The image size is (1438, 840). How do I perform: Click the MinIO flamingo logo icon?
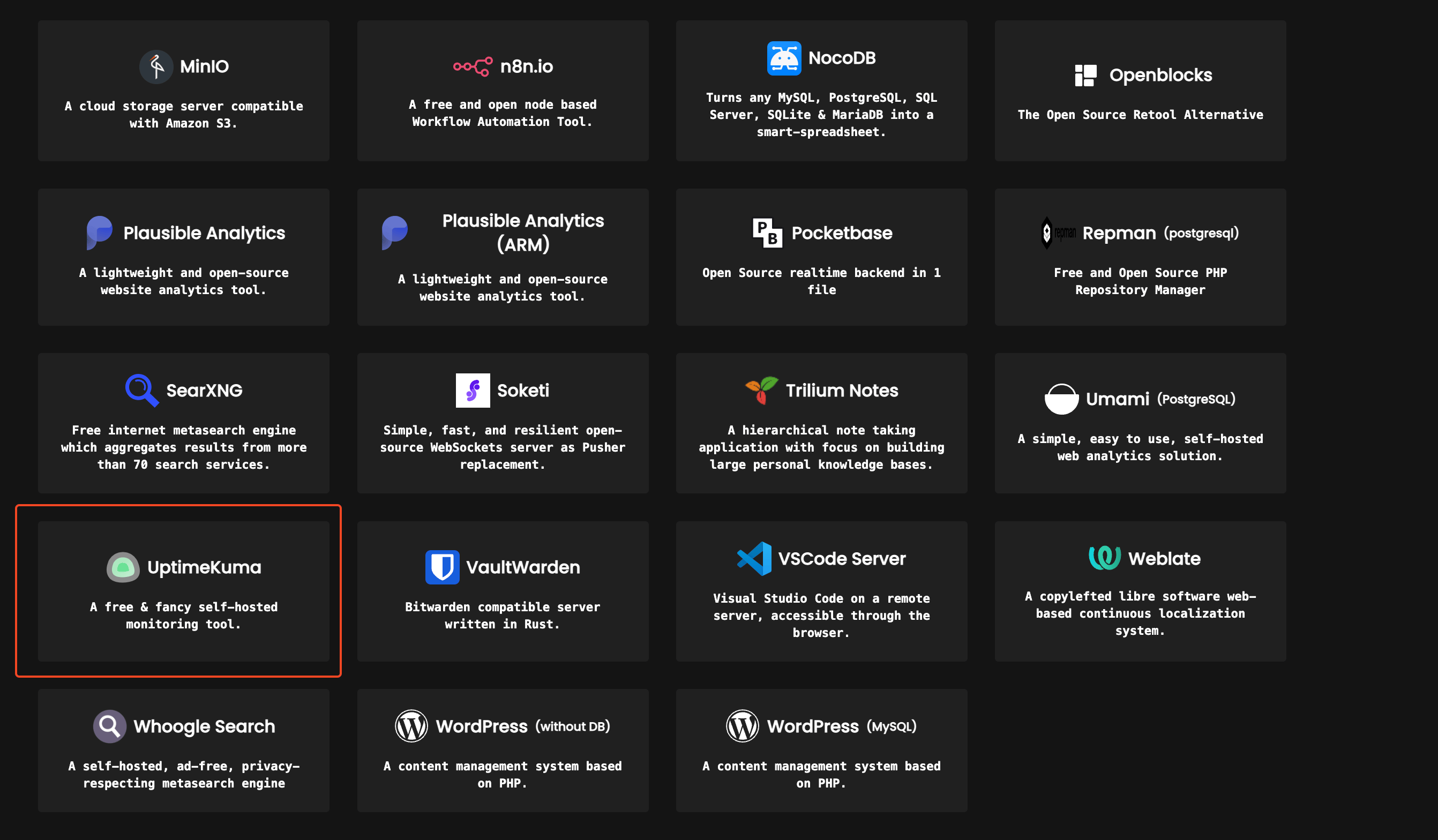(156, 67)
